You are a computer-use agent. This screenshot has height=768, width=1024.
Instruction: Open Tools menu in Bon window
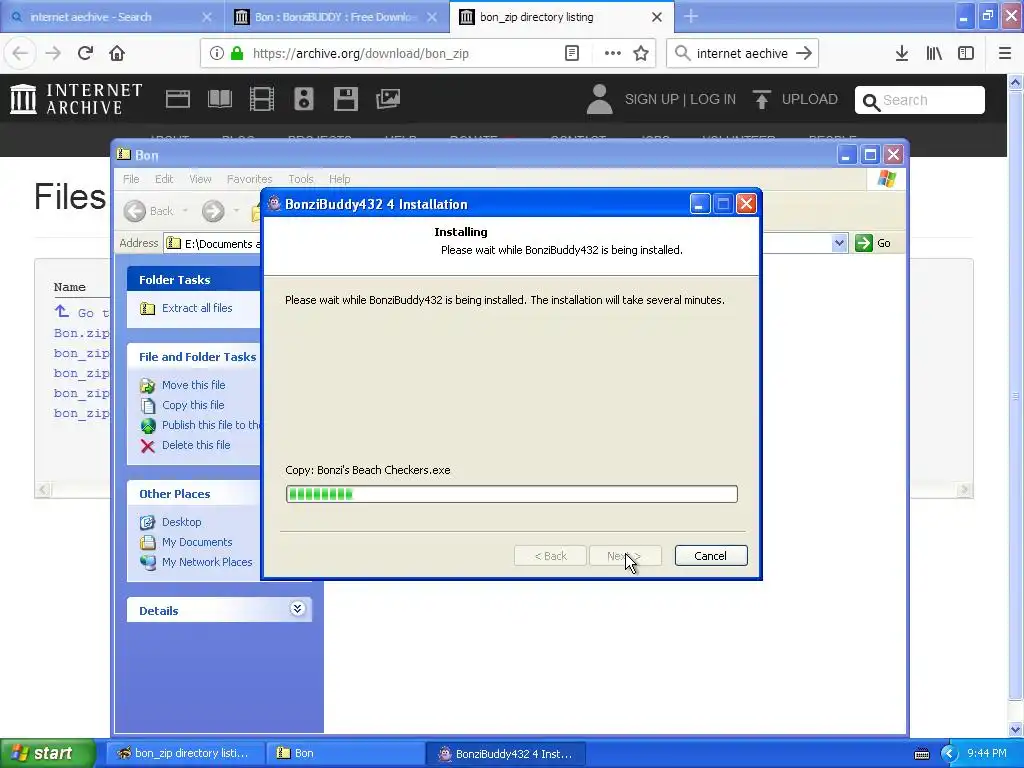click(301, 179)
